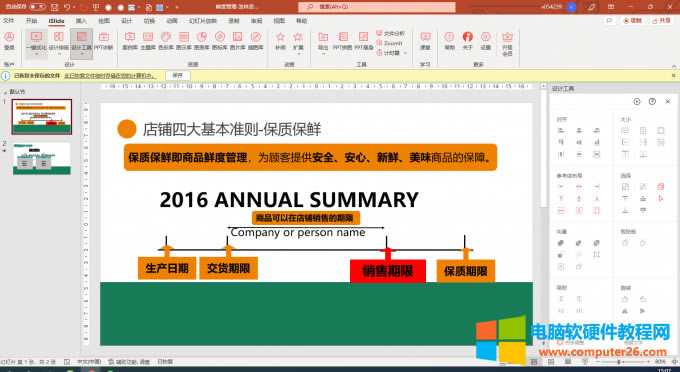Switch to the 插入 ribbon tab
The image size is (680, 372).
click(x=81, y=20)
